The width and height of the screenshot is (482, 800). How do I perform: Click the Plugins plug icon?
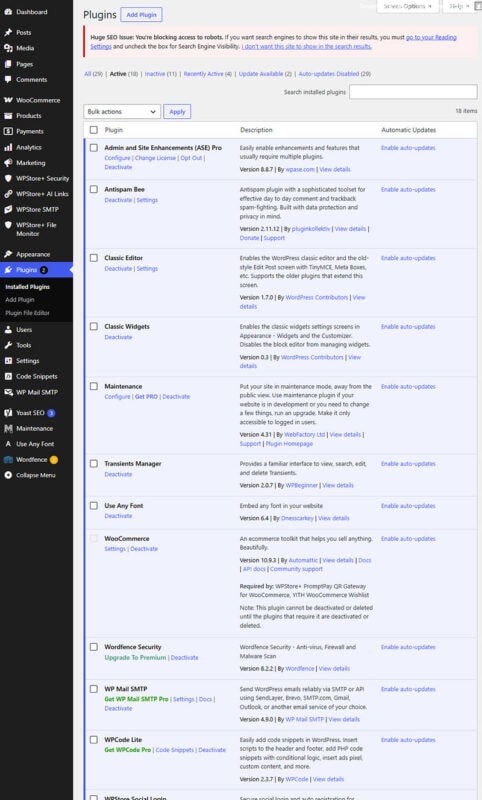click(x=8, y=270)
